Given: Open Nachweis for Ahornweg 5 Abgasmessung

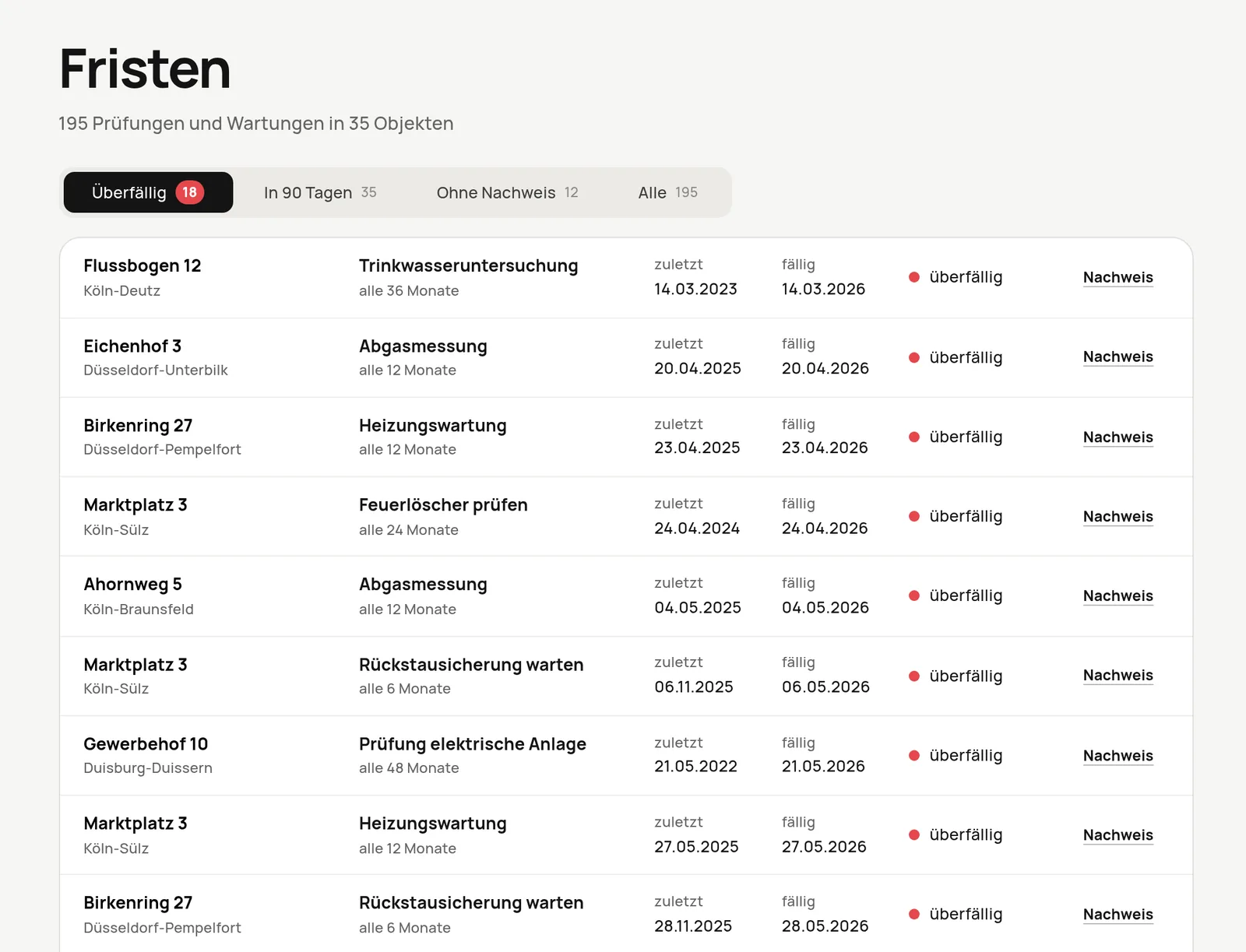Looking at the screenshot, I should tap(1118, 595).
